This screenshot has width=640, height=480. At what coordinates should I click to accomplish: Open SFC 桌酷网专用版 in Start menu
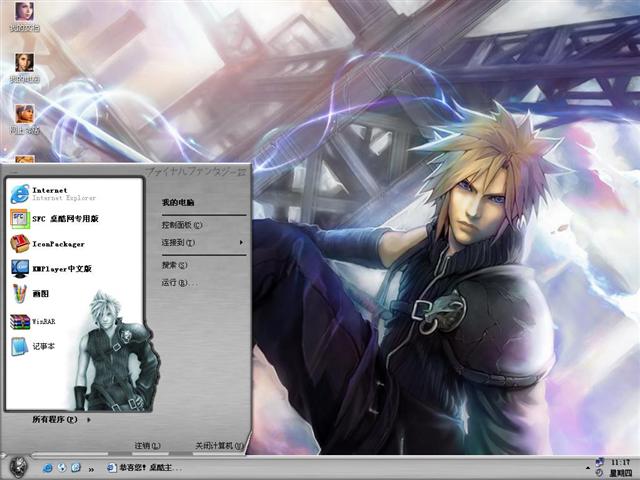(55, 219)
